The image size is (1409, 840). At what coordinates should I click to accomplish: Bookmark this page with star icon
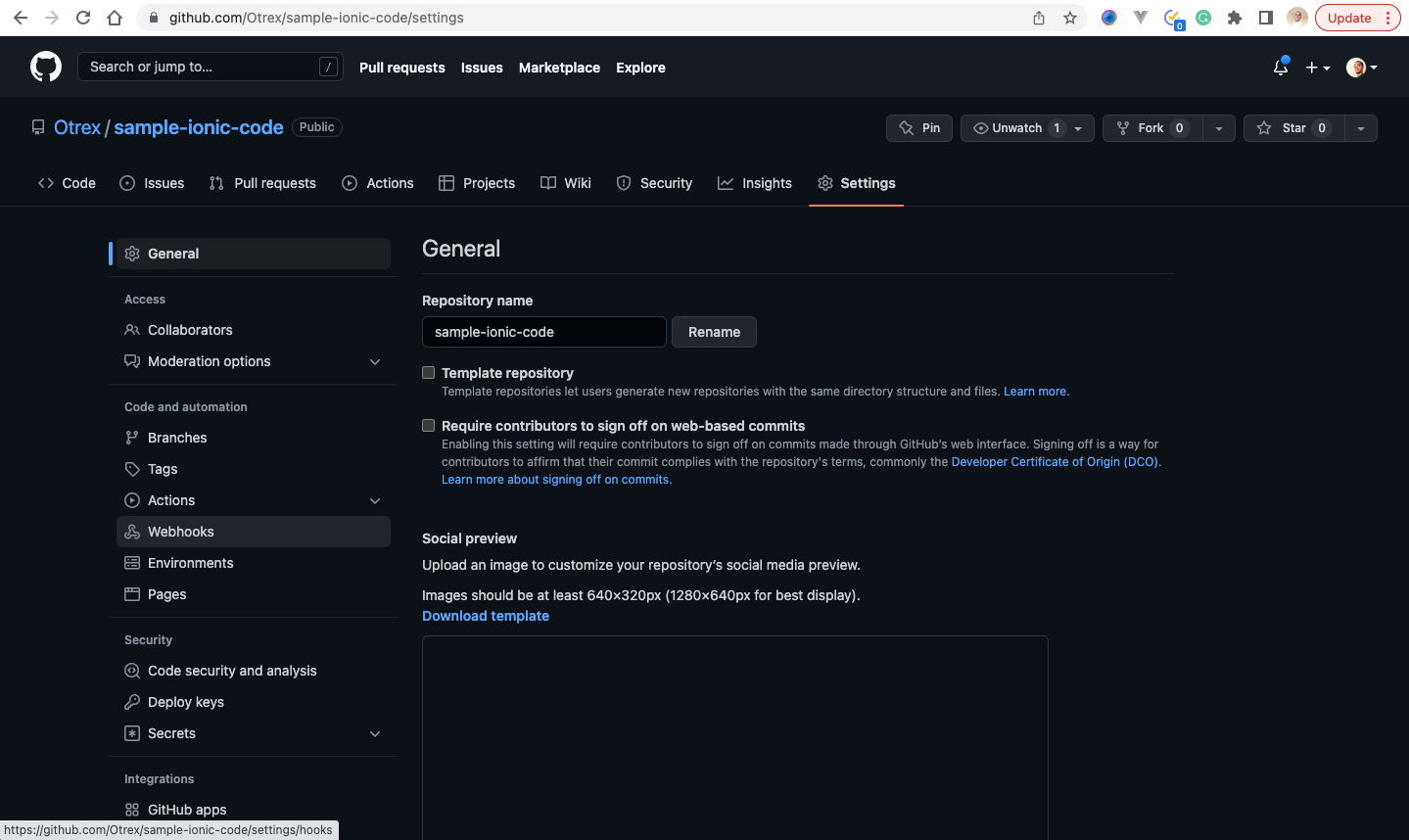coord(1070,18)
